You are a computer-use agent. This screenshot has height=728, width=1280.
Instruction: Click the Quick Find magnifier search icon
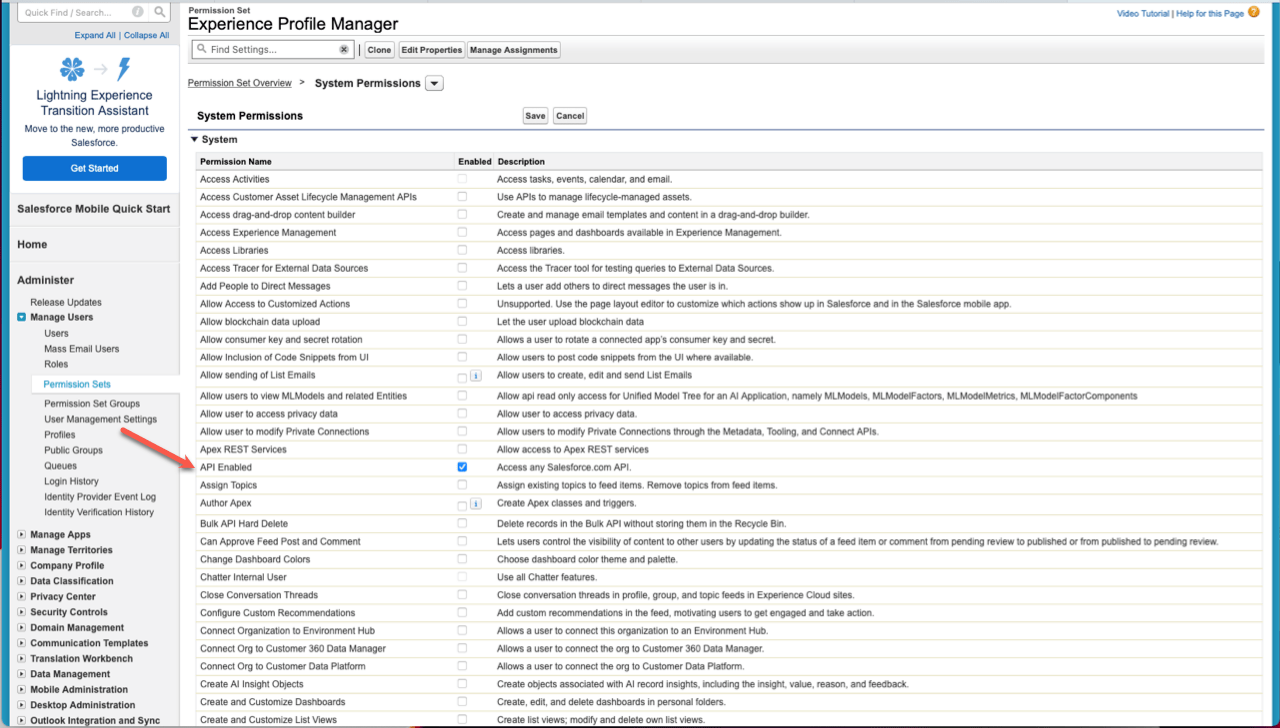click(x=159, y=13)
